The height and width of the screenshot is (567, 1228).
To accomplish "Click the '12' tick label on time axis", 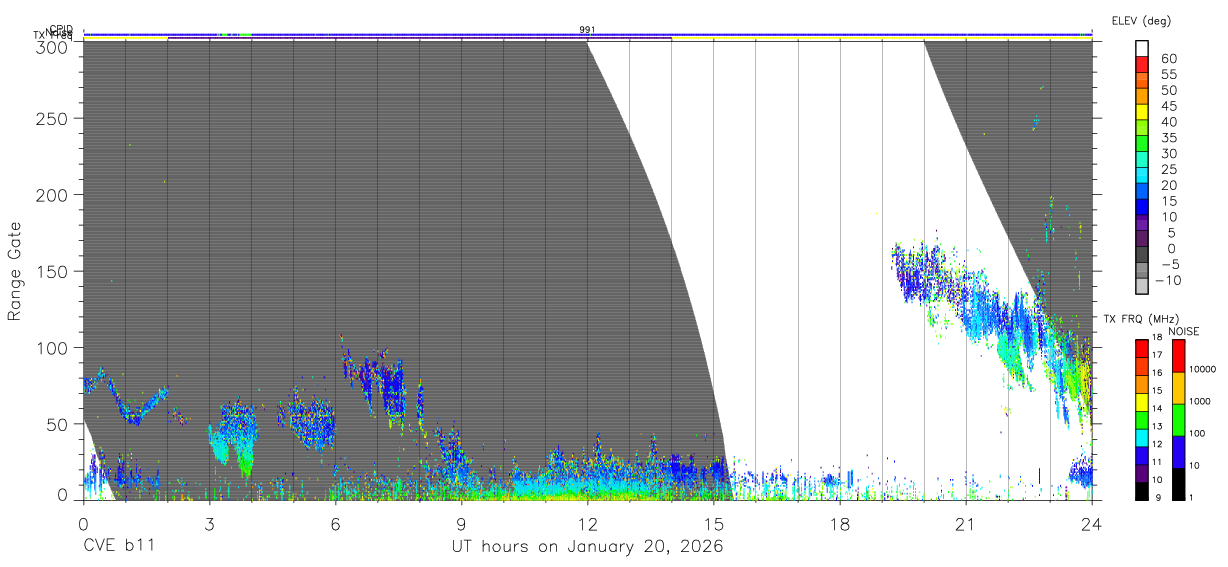I will [587, 523].
